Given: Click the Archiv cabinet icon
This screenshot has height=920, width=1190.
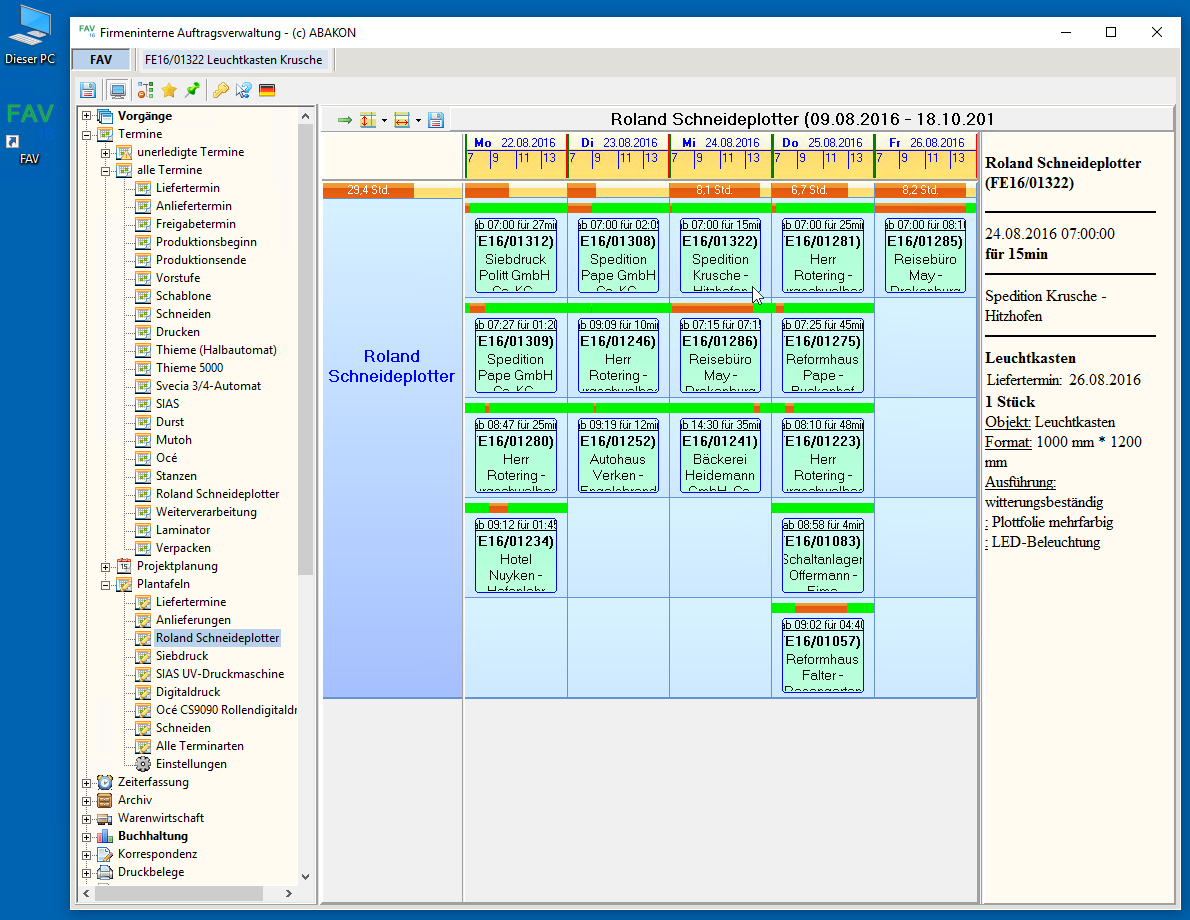Looking at the screenshot, I should (105, 800).
